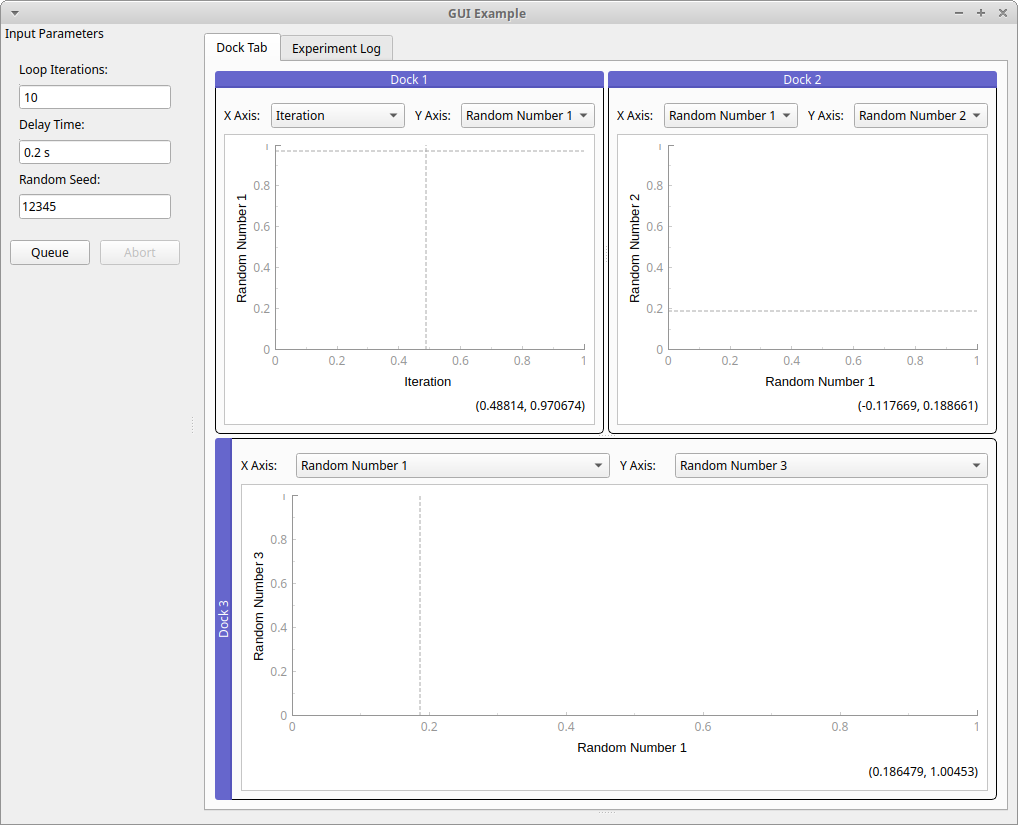
Task: Click the splitter handle beside Input Parameters
Action: (192, 426)
